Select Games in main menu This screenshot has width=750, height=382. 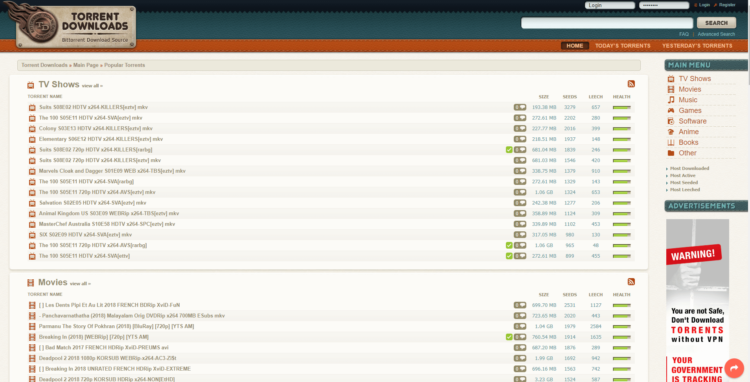[x=690, y=110]
